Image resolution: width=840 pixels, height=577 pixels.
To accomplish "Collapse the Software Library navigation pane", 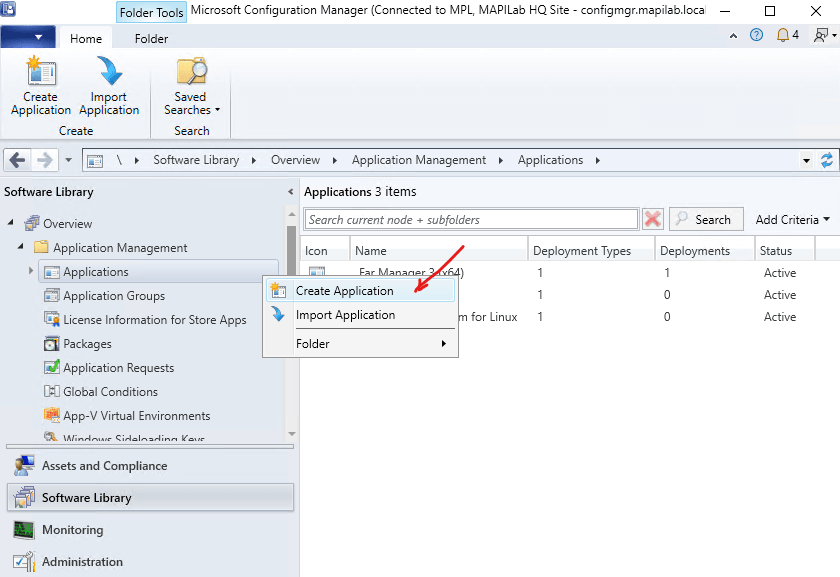I will click(290, 191).
